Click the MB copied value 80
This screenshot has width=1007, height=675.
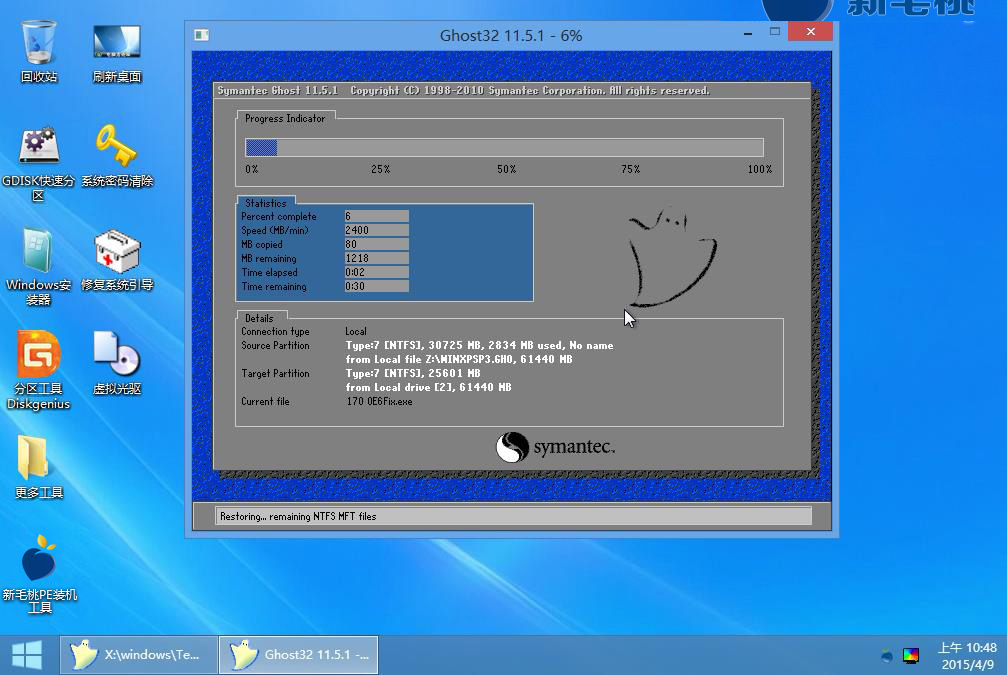(376, 245)
